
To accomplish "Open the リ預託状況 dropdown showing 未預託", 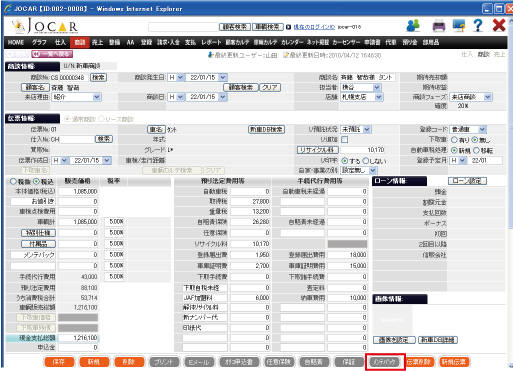I will point(356,129).
